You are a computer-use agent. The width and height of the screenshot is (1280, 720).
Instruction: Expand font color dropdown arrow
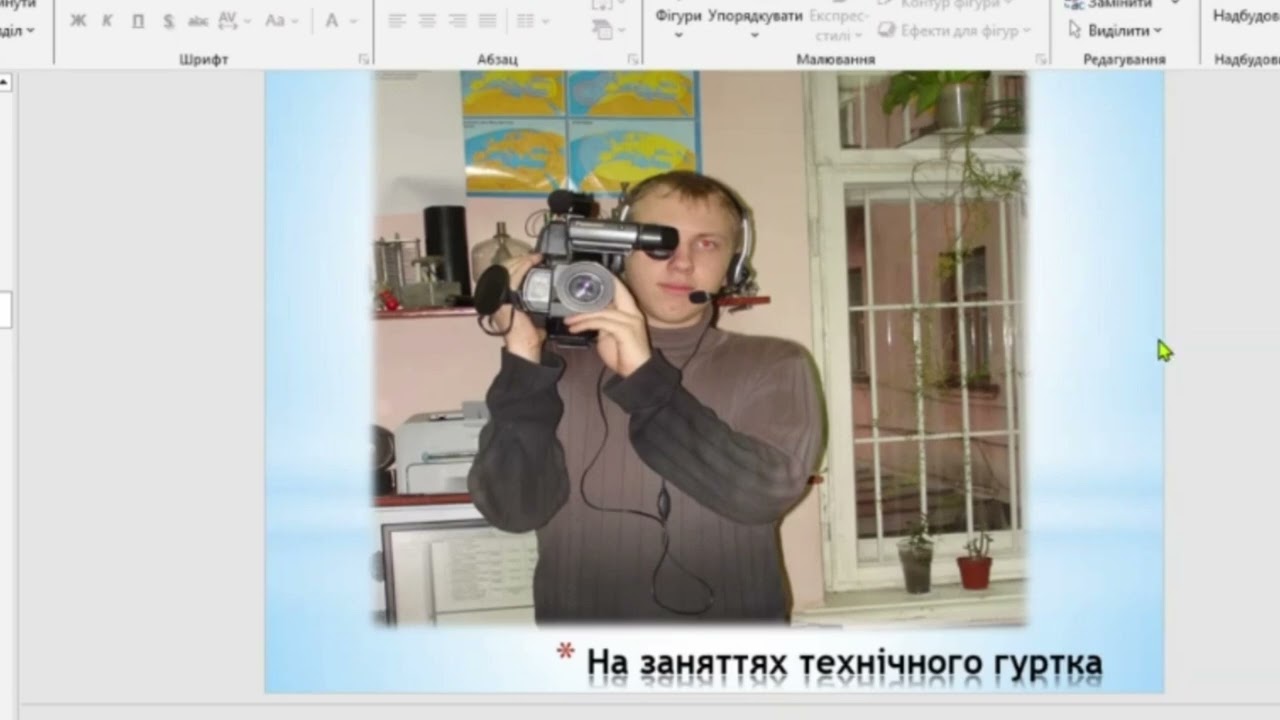pos(353,20)
